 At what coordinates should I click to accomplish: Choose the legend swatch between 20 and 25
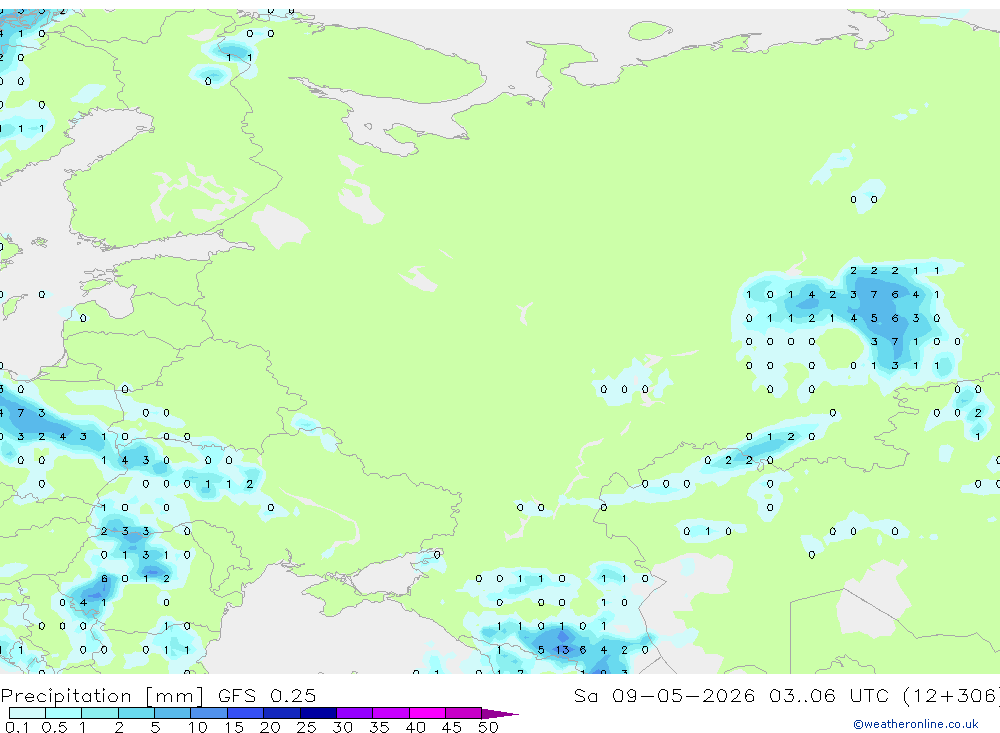[x=282, y=713]
